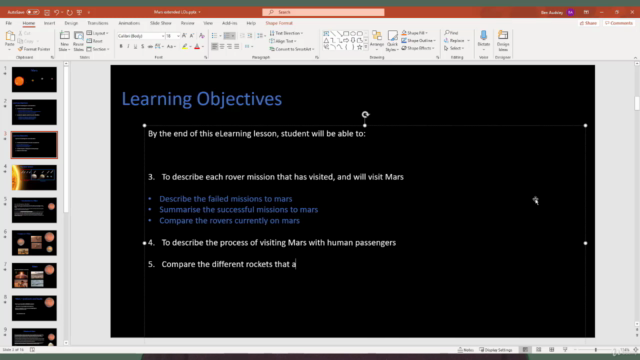Click the Save icon in title bar
This screenshot has height=360, width=640.
(x=47, y=12)
